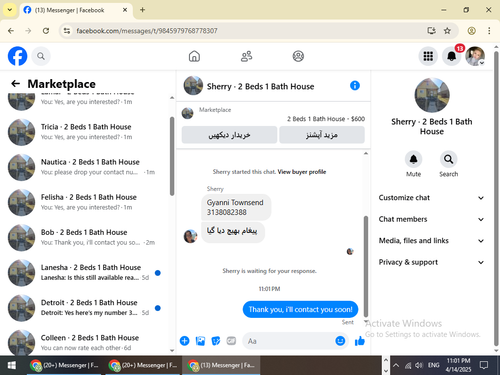Open the Windows Start menu
This screenshot has height=375, width=500.
(x=12, y=365)
